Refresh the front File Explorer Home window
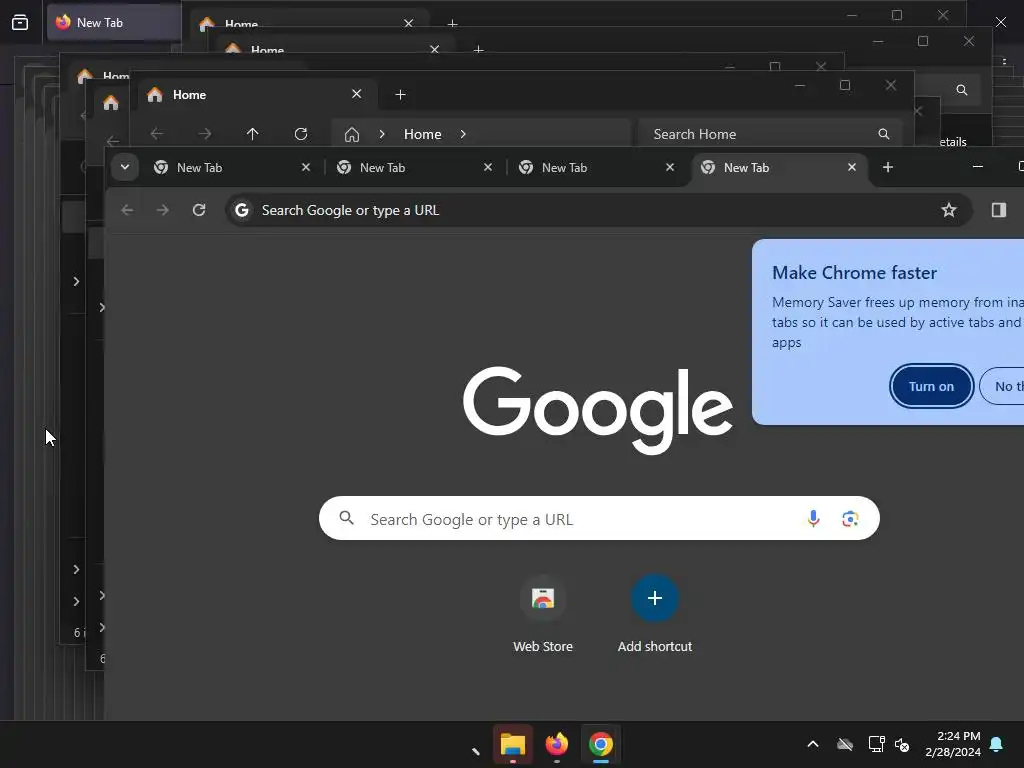Image resolution: width=1024 pixels, height=768 pixels. click(x=301, y=134)
